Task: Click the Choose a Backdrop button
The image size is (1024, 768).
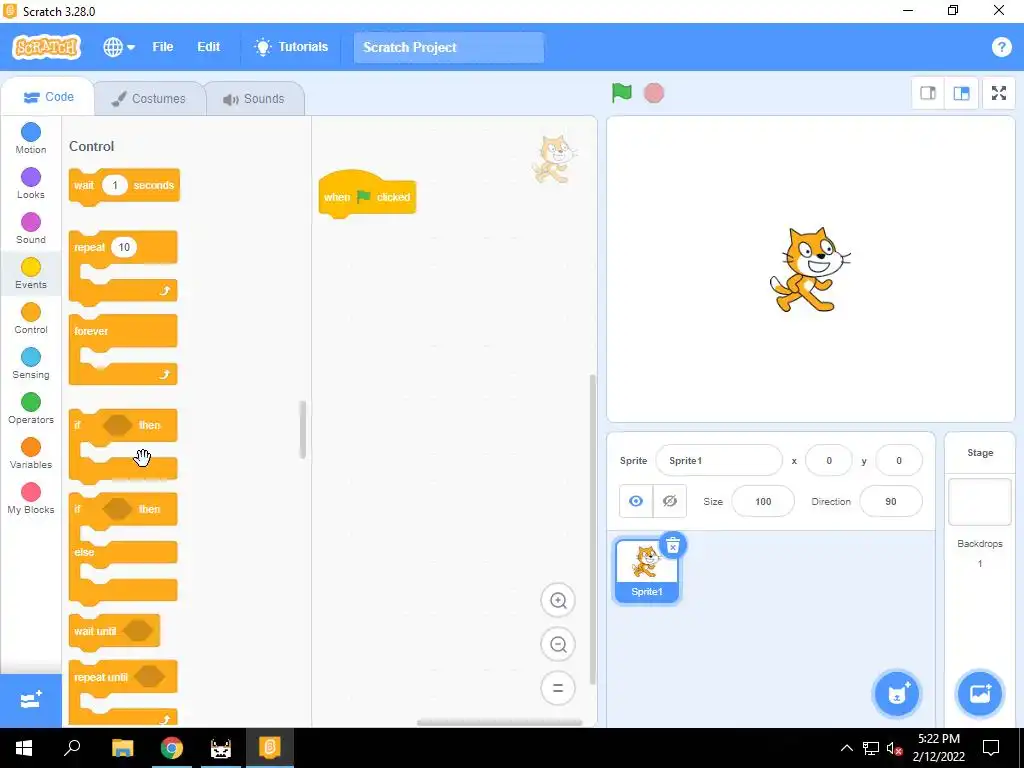Action: tap(980, 694)
